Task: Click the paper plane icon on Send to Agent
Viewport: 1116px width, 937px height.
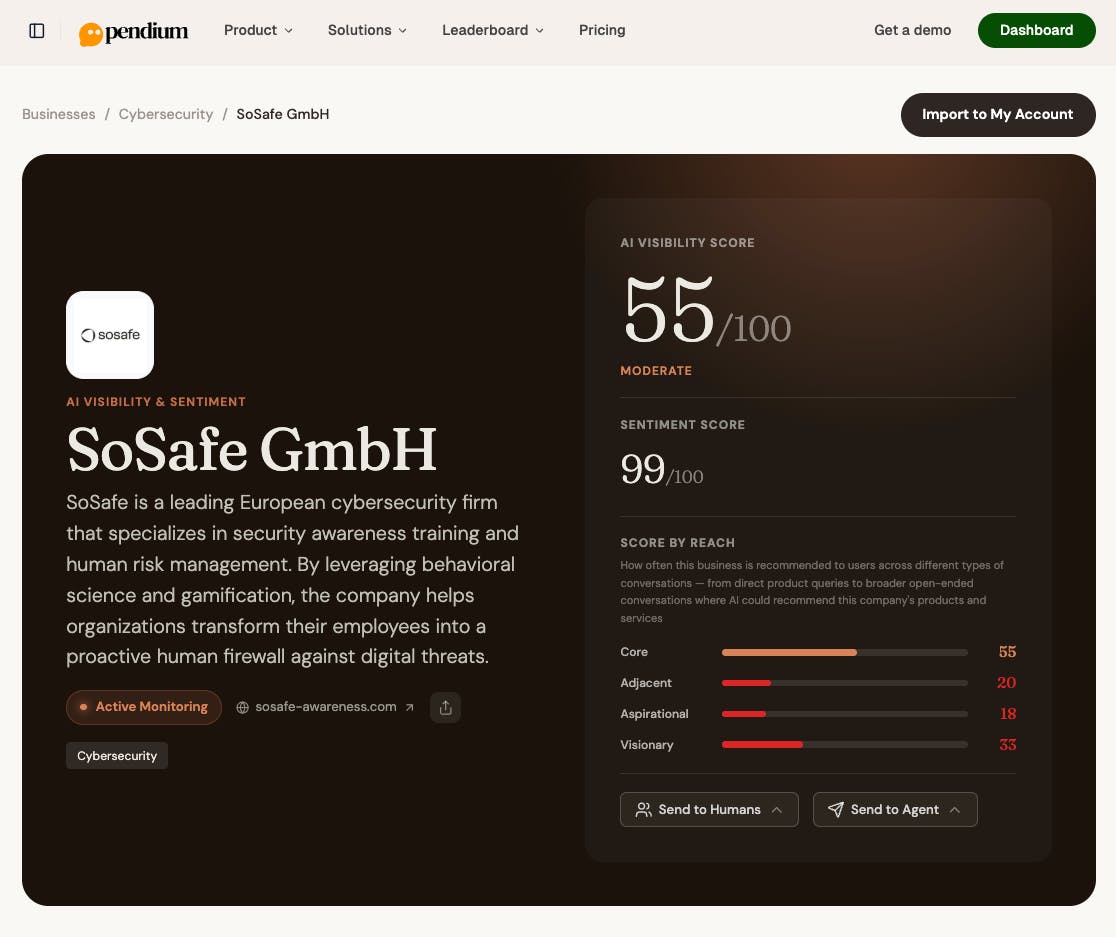Action: click(836, 810)
